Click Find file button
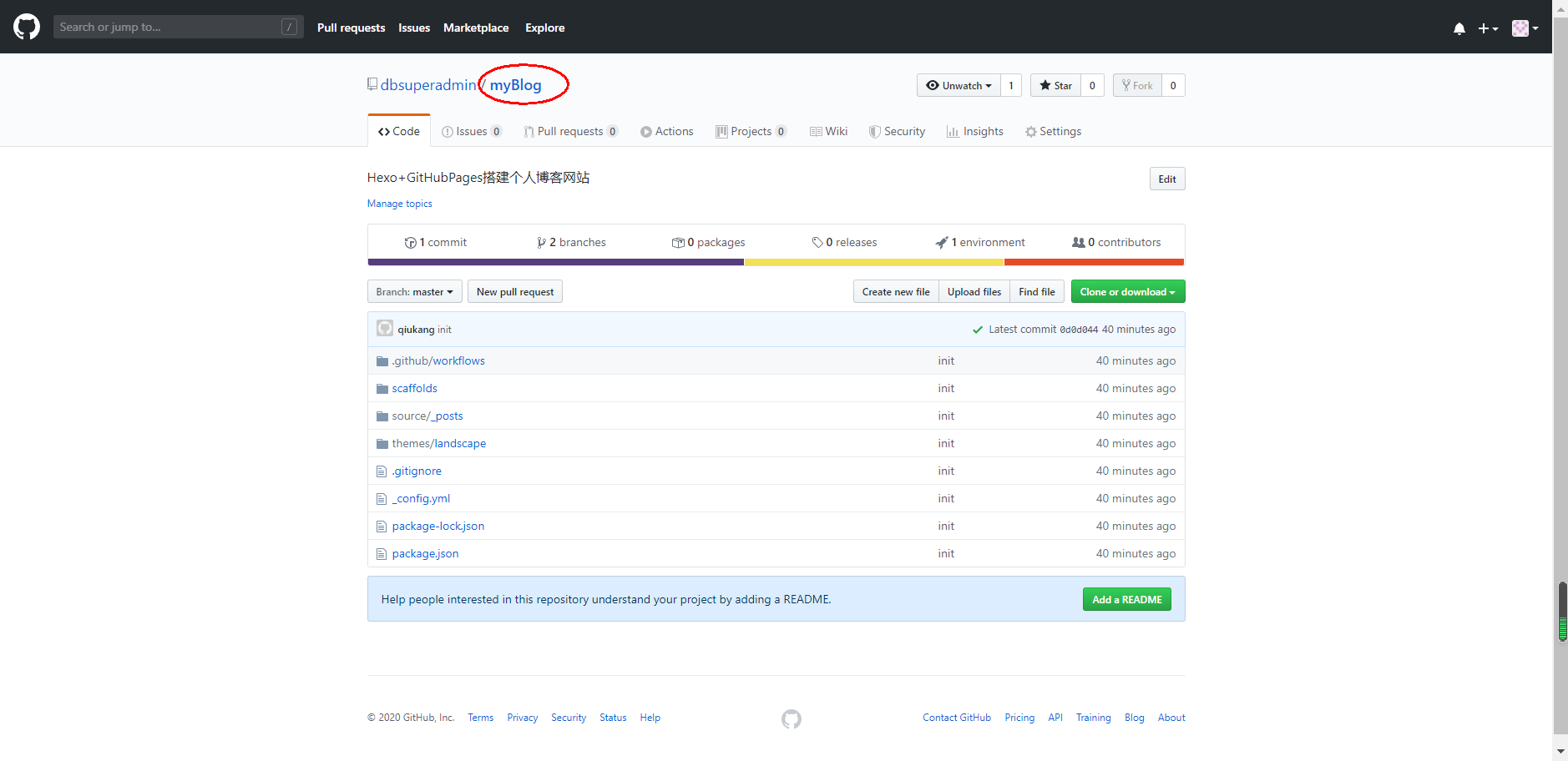Viewport: 1568px width, 761px height. [x=1037, y=291]
